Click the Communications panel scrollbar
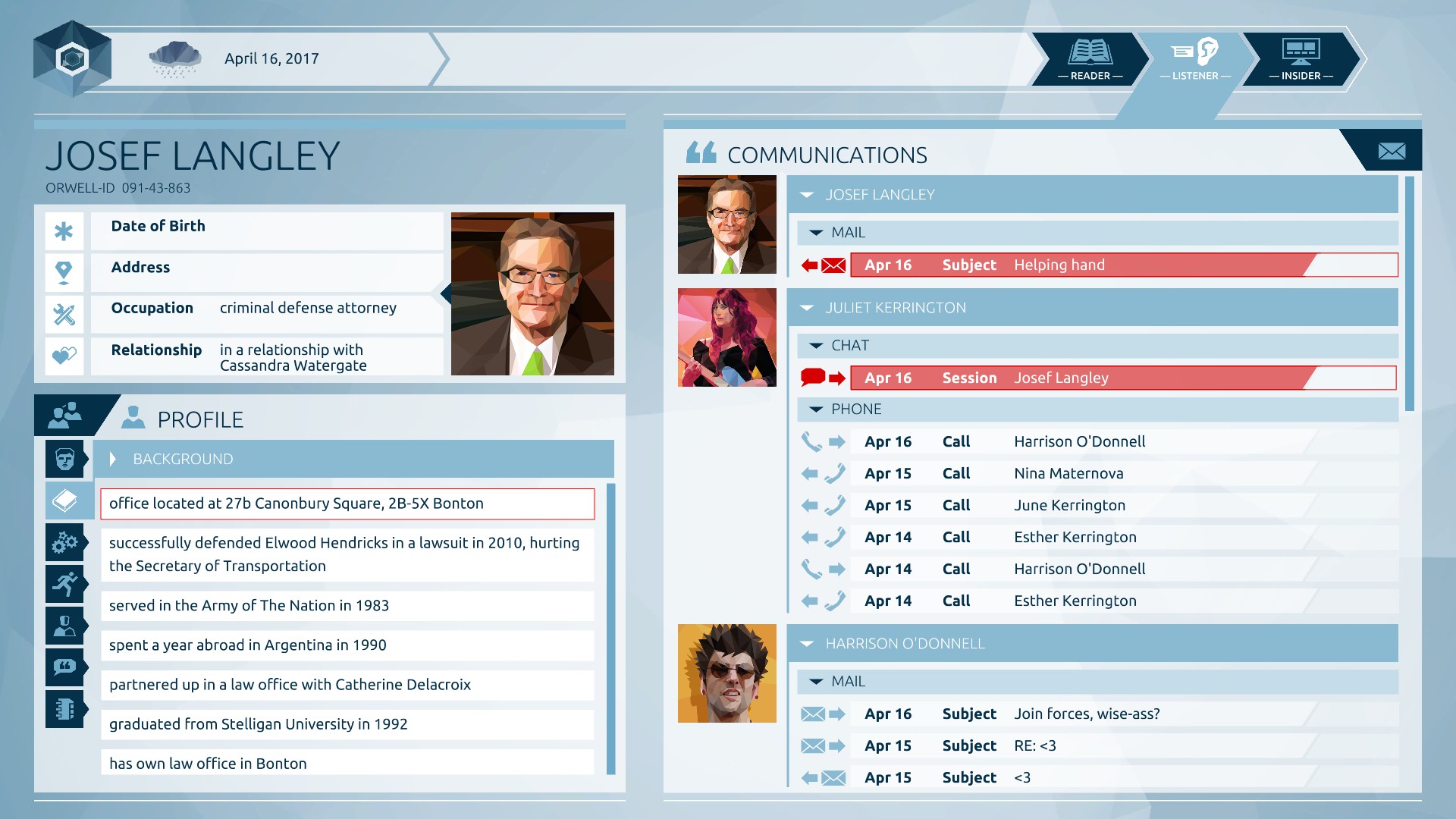 (x=1409, y=293)
